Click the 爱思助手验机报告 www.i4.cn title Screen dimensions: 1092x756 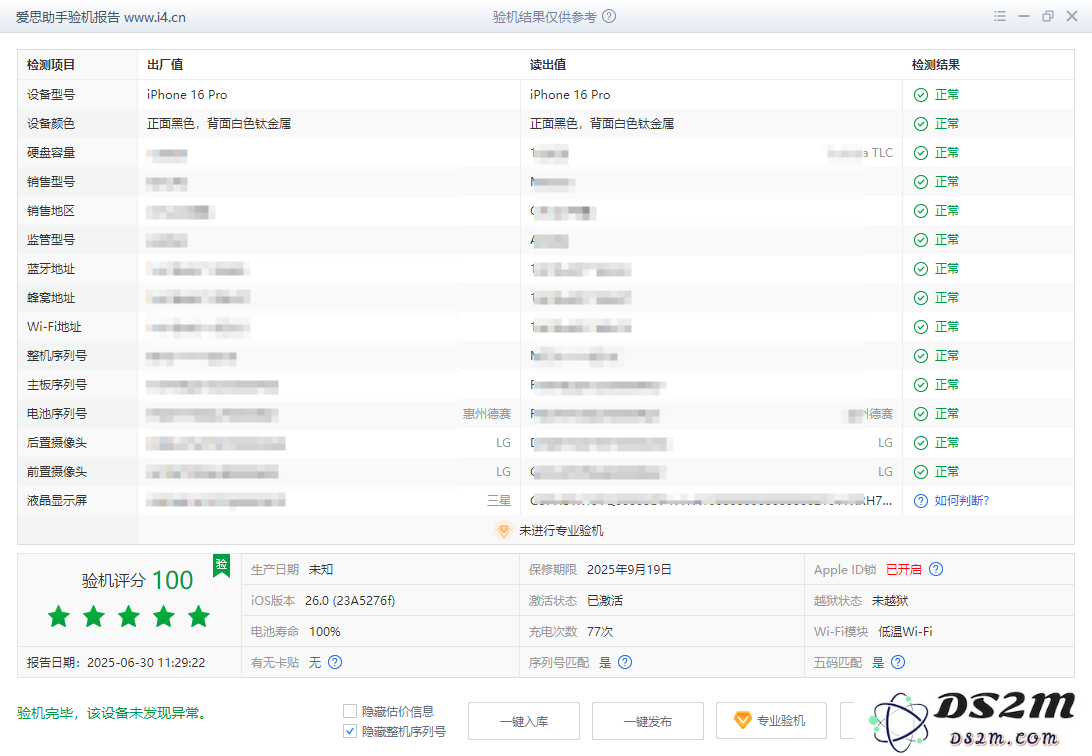coord(100,17)
